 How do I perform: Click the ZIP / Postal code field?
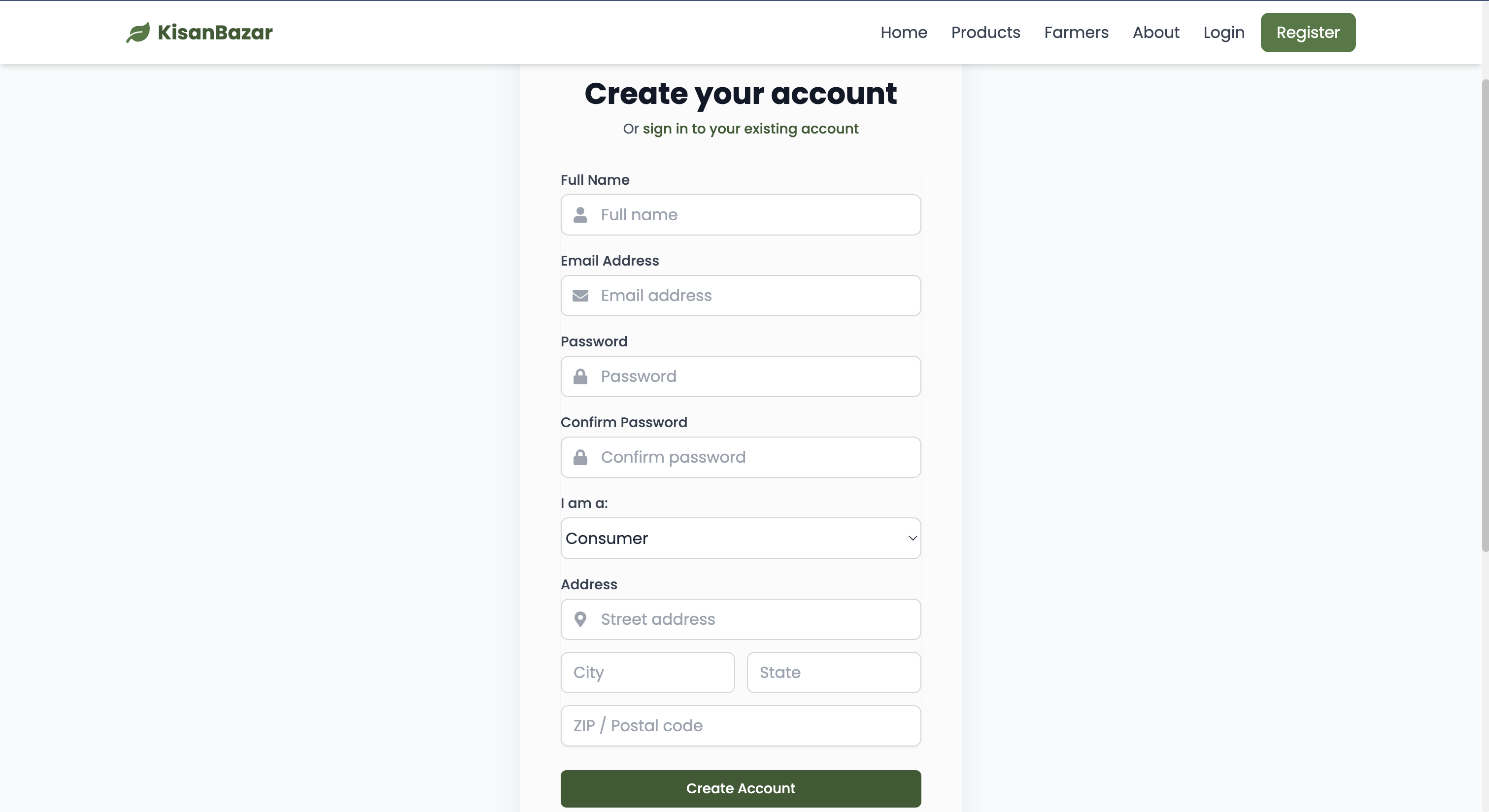pyautogui.click(x=741, y=725)
